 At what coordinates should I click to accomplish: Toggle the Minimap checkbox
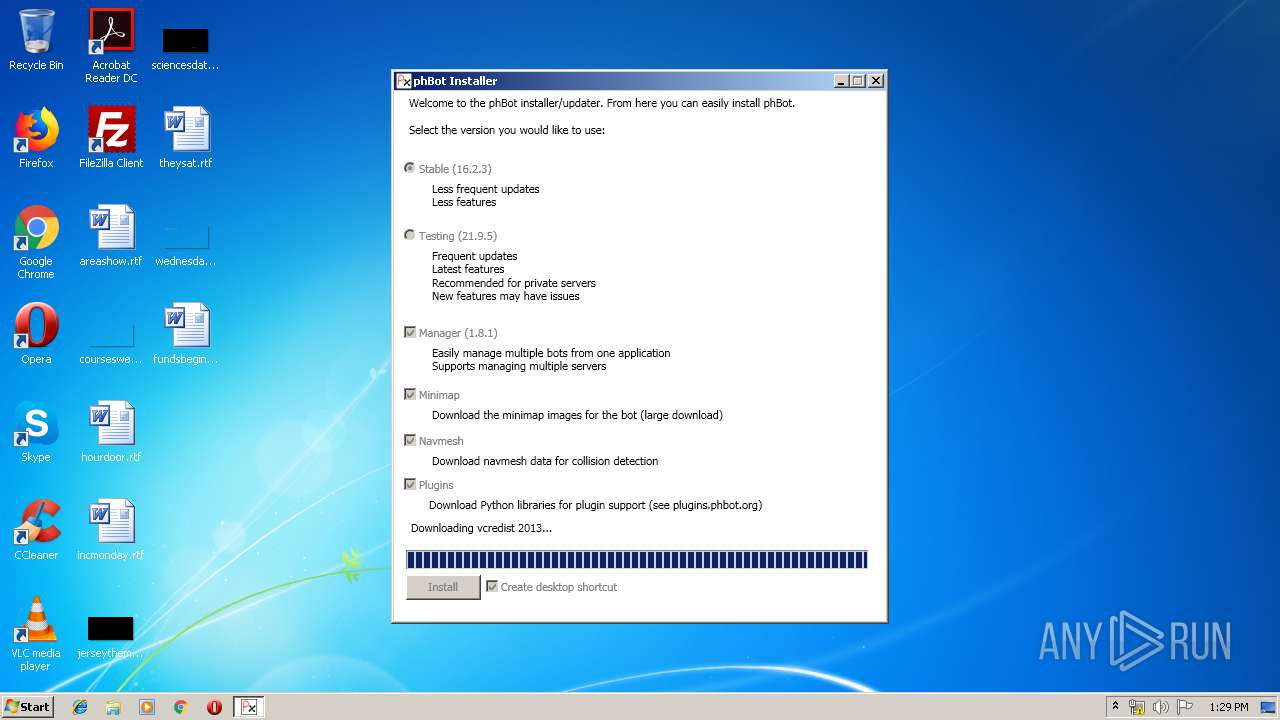(431, 395)
